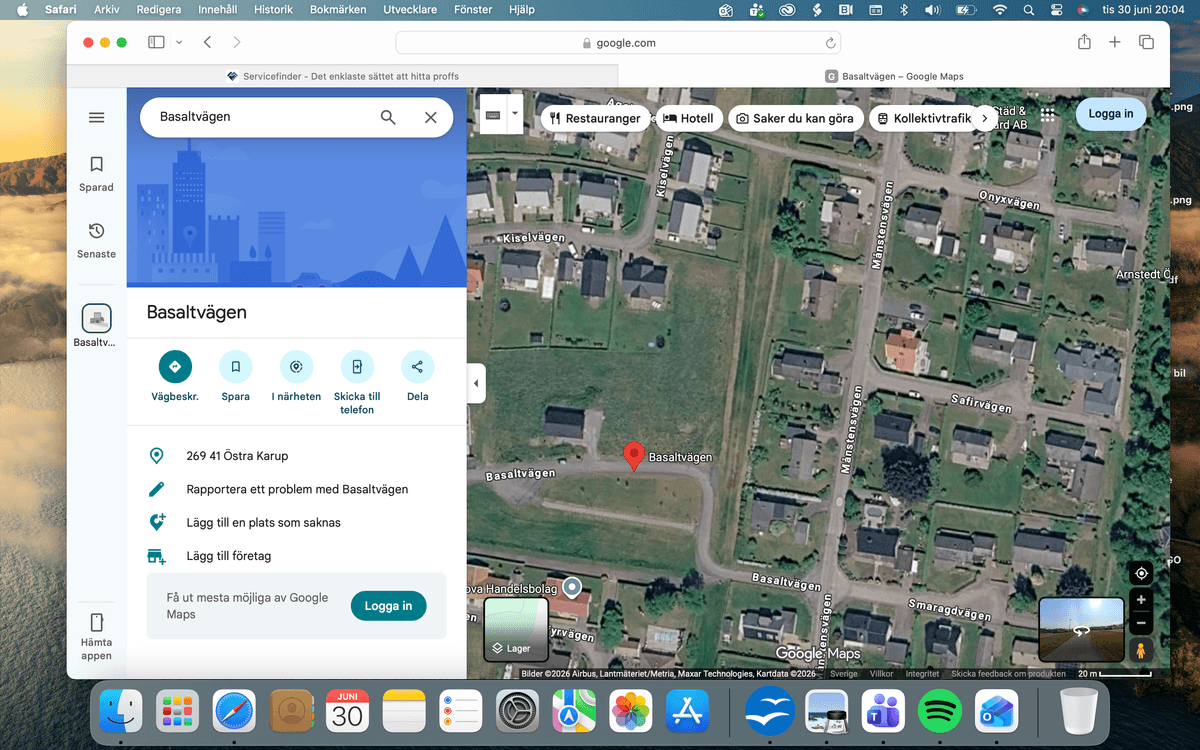Zoom in on the map

(1141, 600)
